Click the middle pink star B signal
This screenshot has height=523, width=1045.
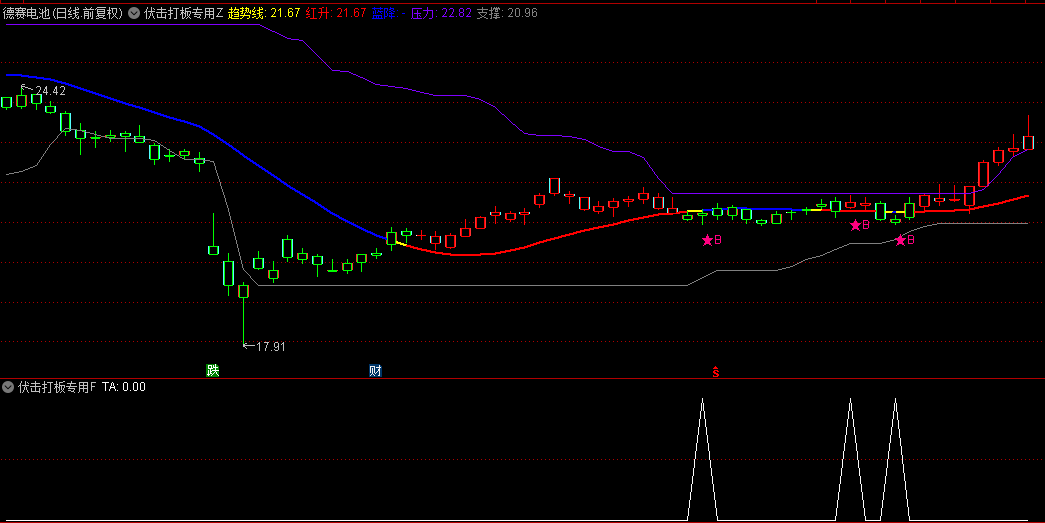coord(859,226)
